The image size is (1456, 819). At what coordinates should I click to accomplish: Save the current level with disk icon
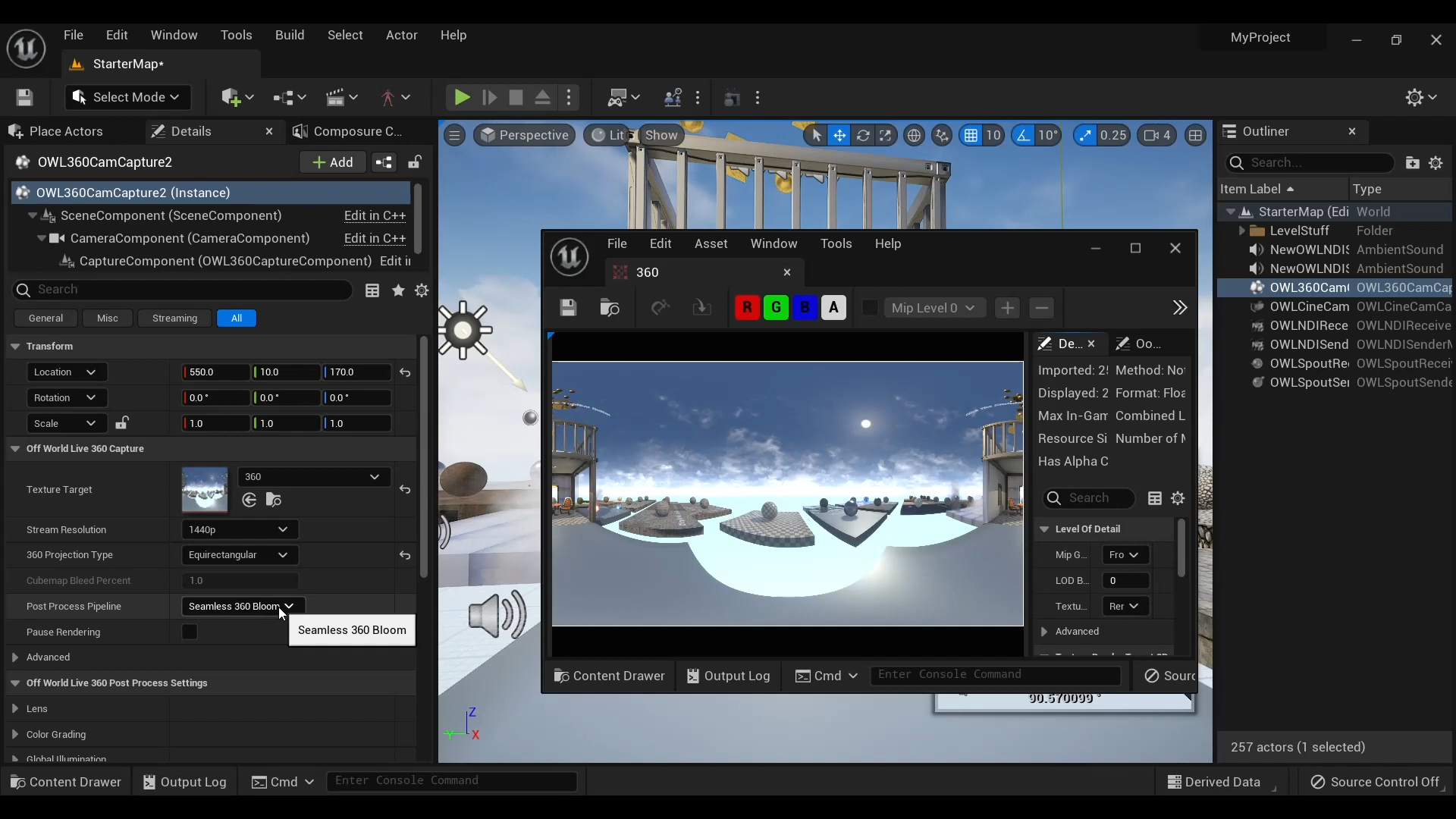[24, 97]
